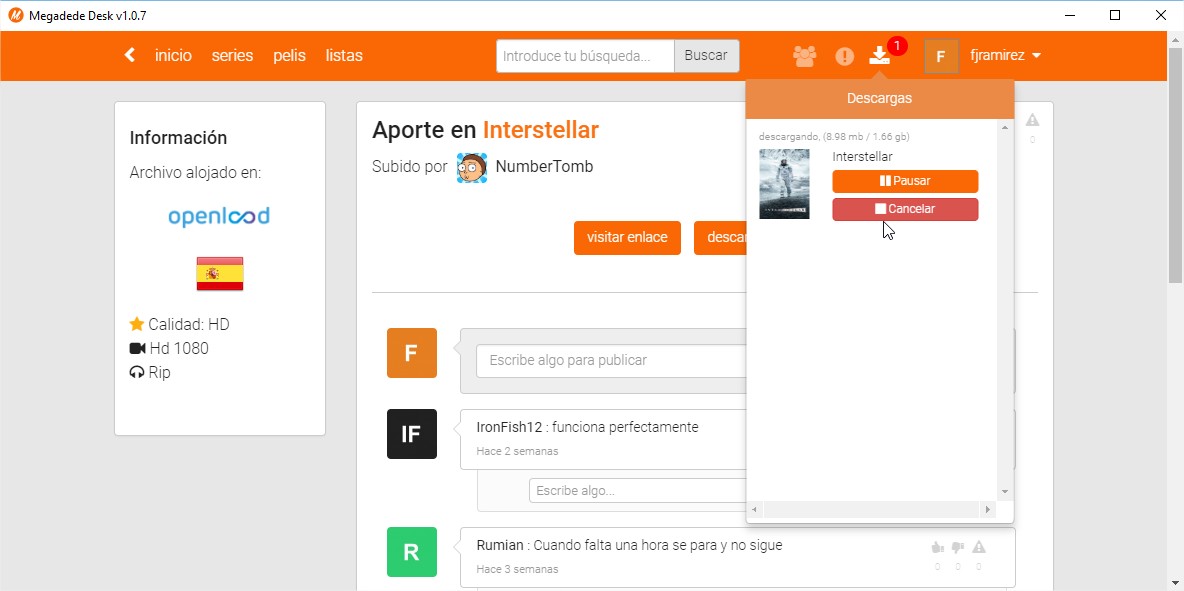Viewport: 1184px width, 591px height.
Task: Click the 'Interstellar' title in downloads panel
Action: pyautogui.click(x=862, y=157)
